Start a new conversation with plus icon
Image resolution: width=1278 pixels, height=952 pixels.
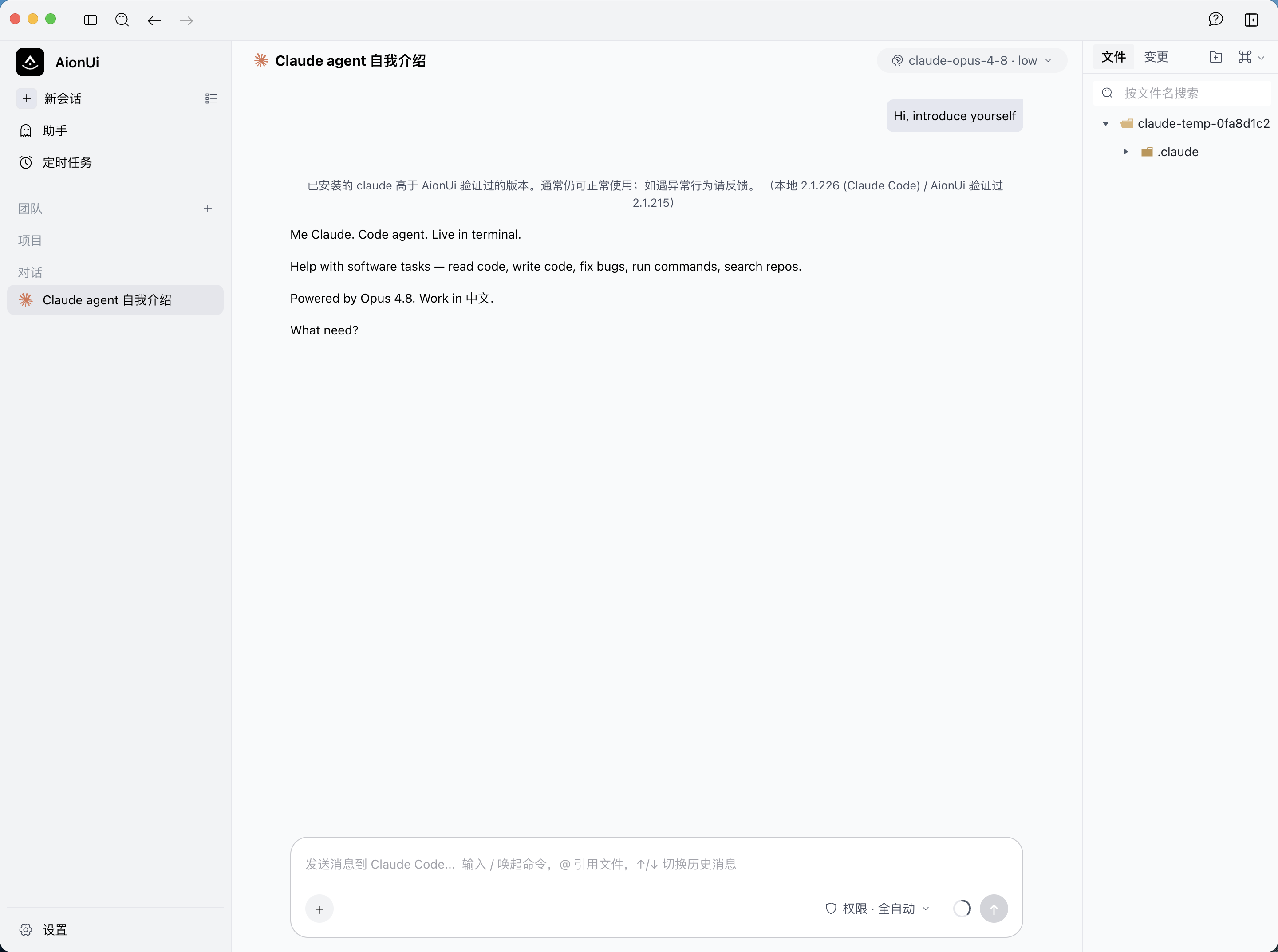[x=27, y=98]
